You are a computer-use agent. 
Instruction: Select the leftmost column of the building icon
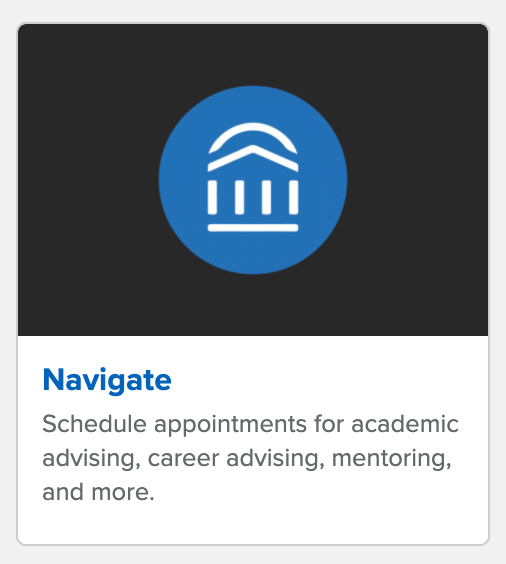pos(212,197)
